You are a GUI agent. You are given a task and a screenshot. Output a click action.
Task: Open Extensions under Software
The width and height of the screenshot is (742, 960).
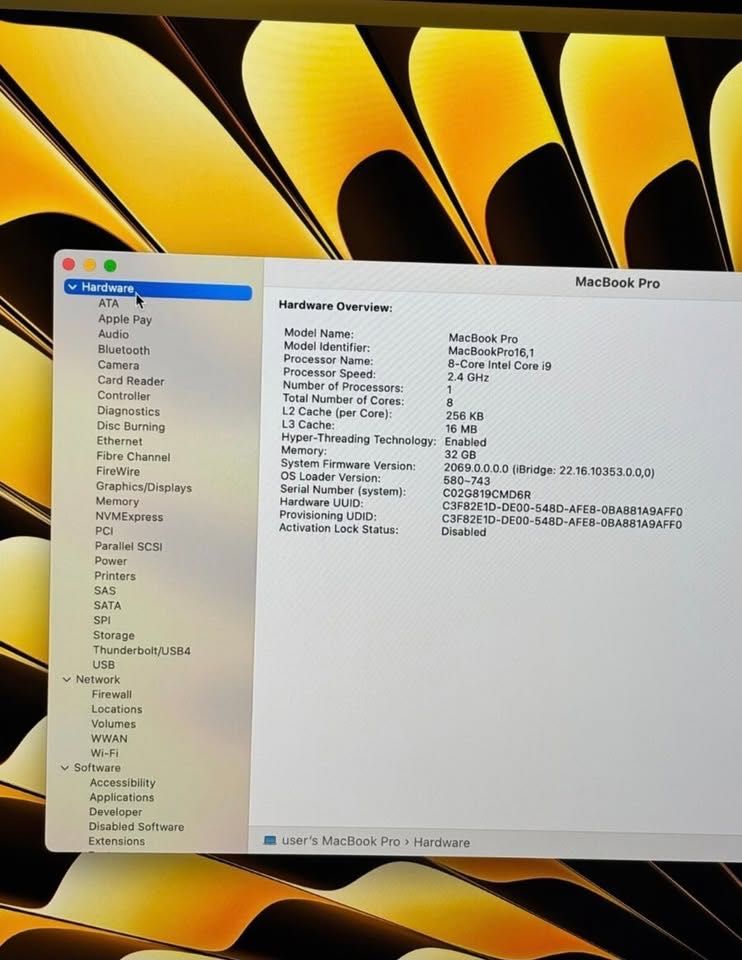click(116, 841)
